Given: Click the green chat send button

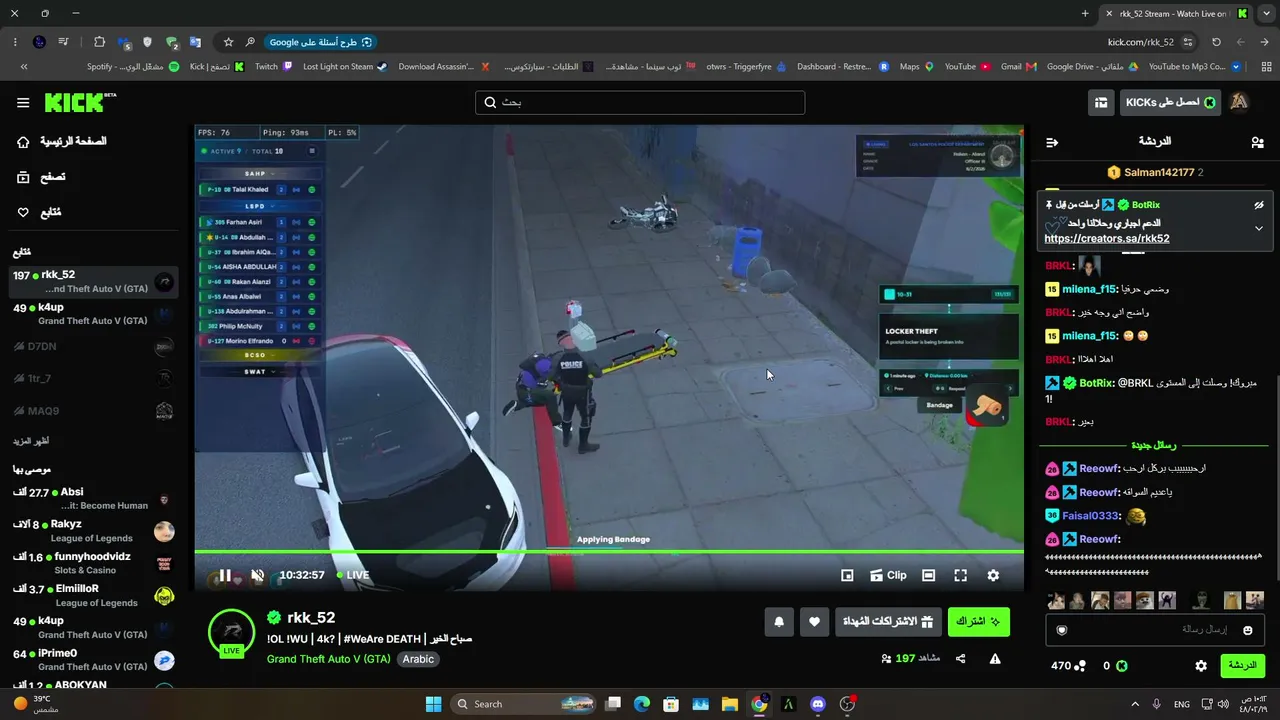Looking at the screenshot, I should point(1242,665).
